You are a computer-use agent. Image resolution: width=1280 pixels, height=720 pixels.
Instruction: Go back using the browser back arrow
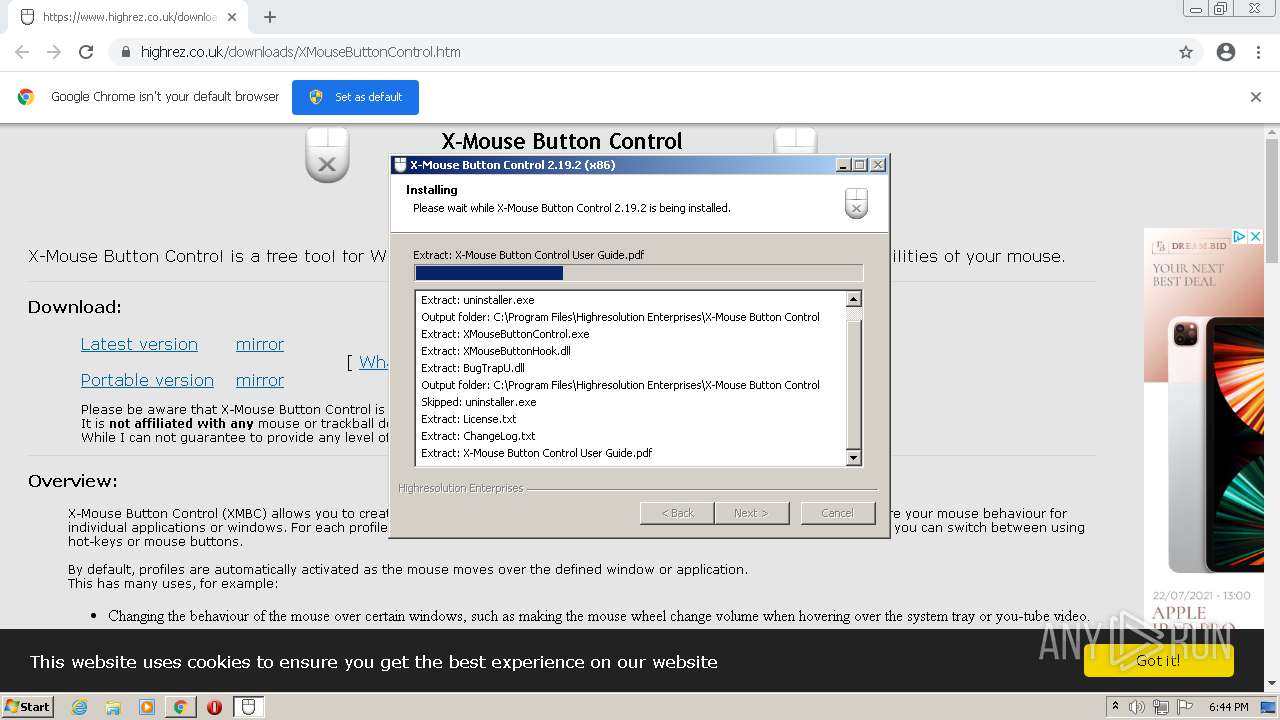point(22,52)
